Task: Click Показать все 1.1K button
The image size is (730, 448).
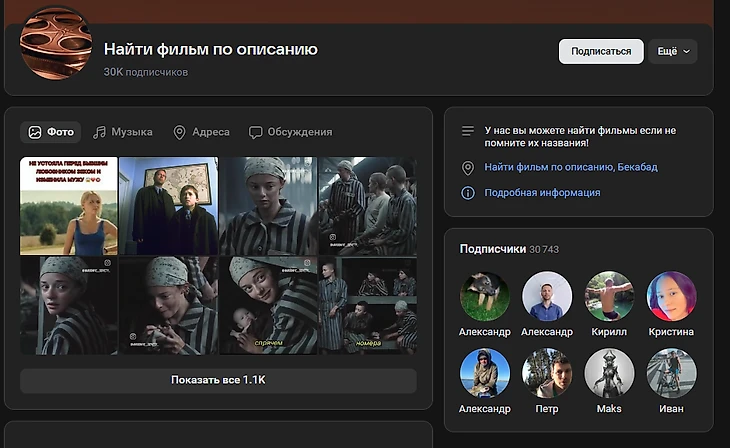Action: [x=218, y=381]
